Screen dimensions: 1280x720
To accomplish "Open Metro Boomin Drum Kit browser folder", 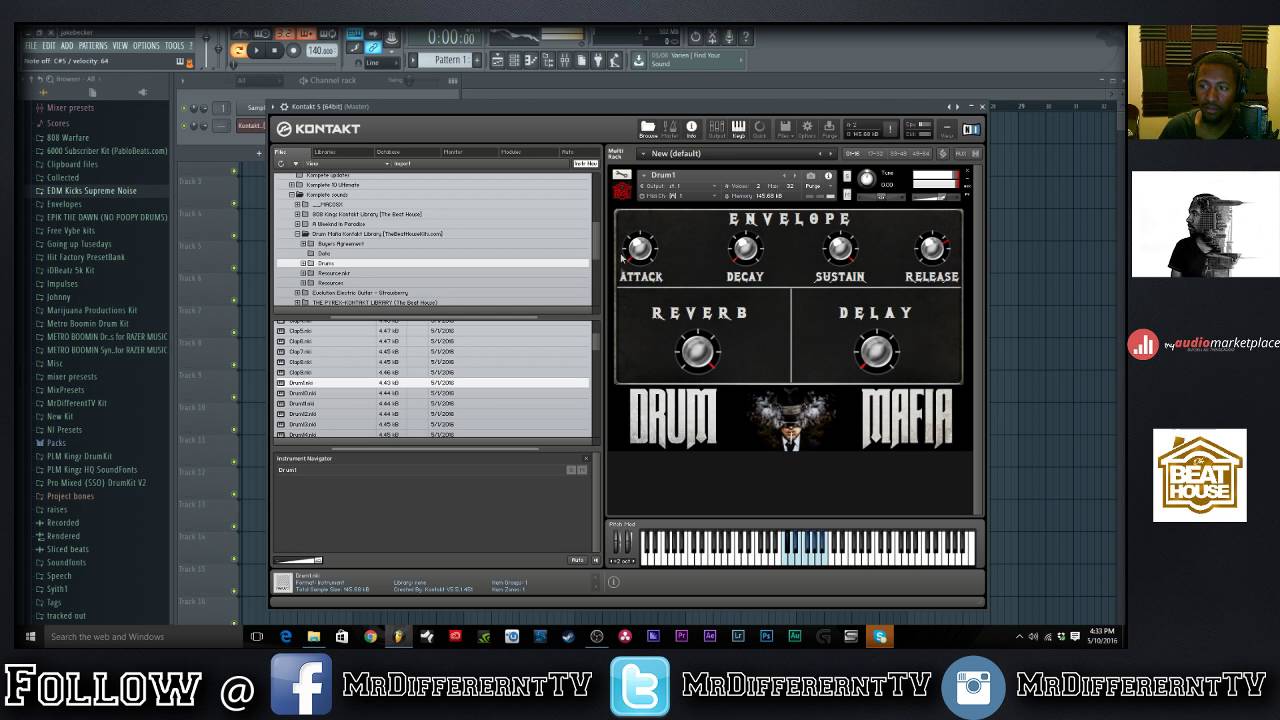I will (88, 324).
